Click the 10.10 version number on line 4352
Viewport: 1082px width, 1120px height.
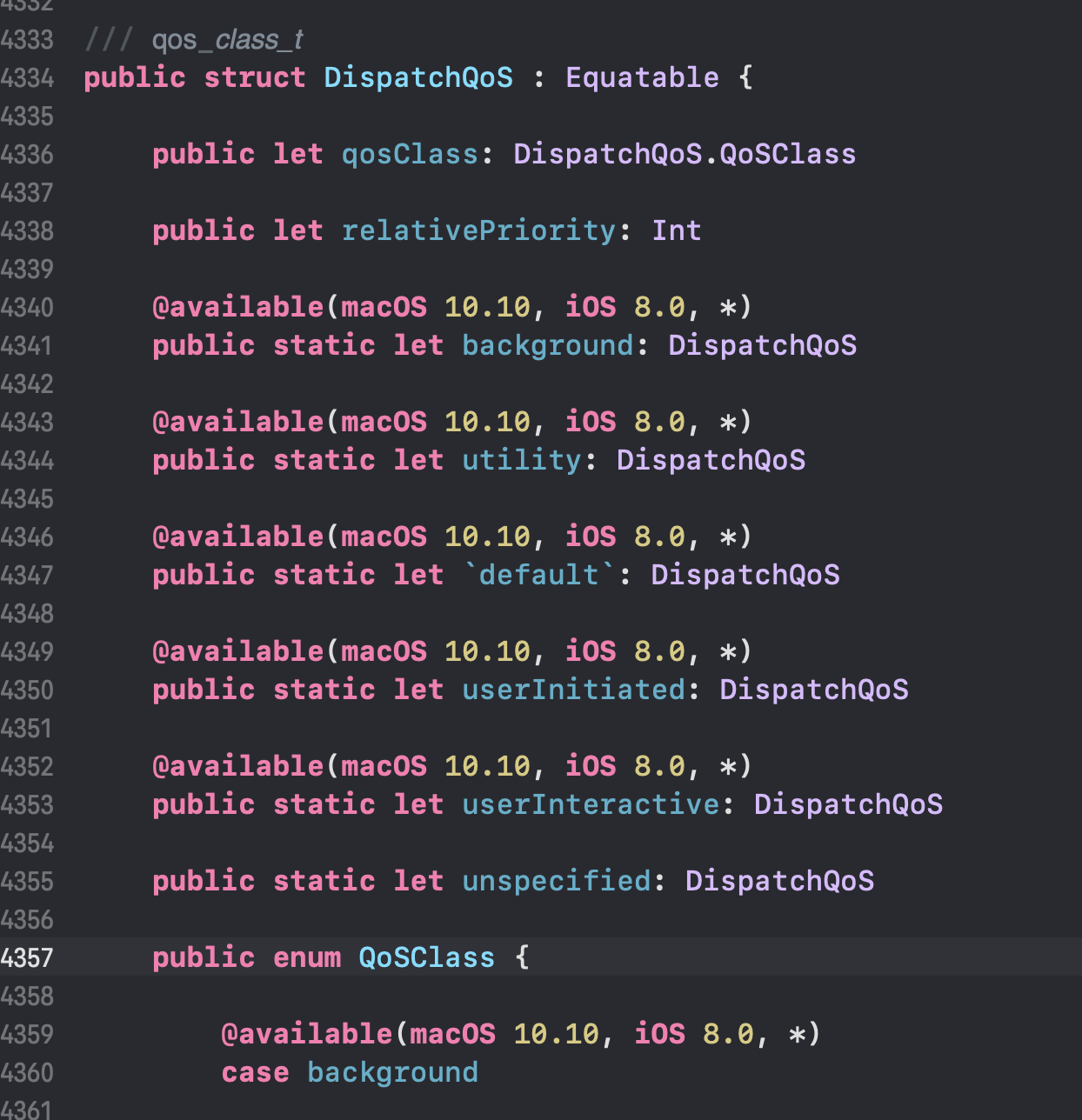(487, 766)
